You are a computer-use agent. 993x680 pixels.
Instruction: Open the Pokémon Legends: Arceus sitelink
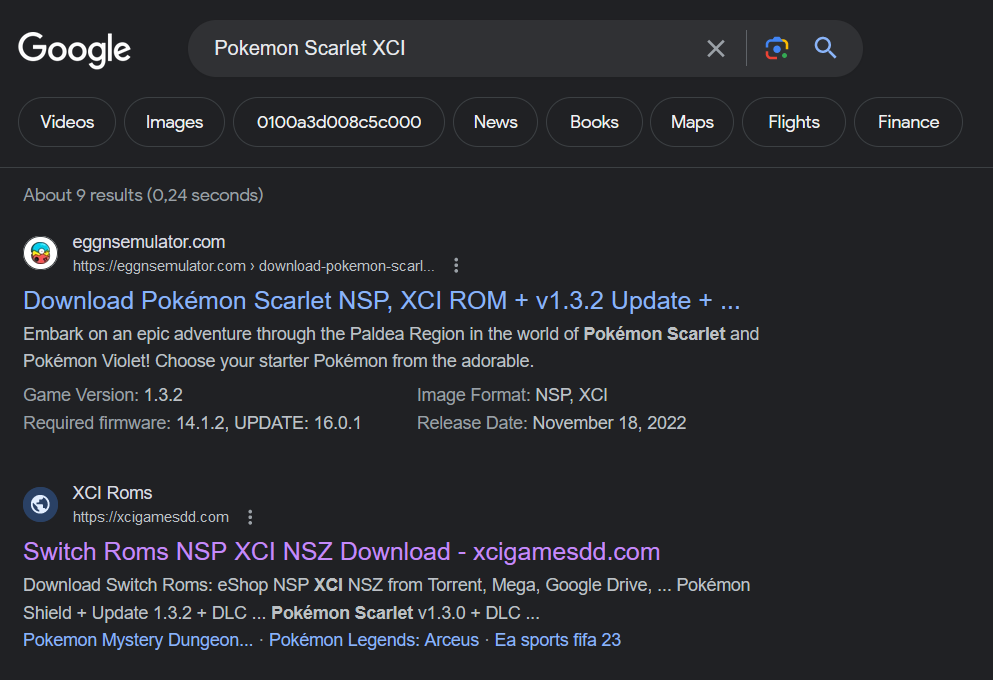[x=374, y=640]
